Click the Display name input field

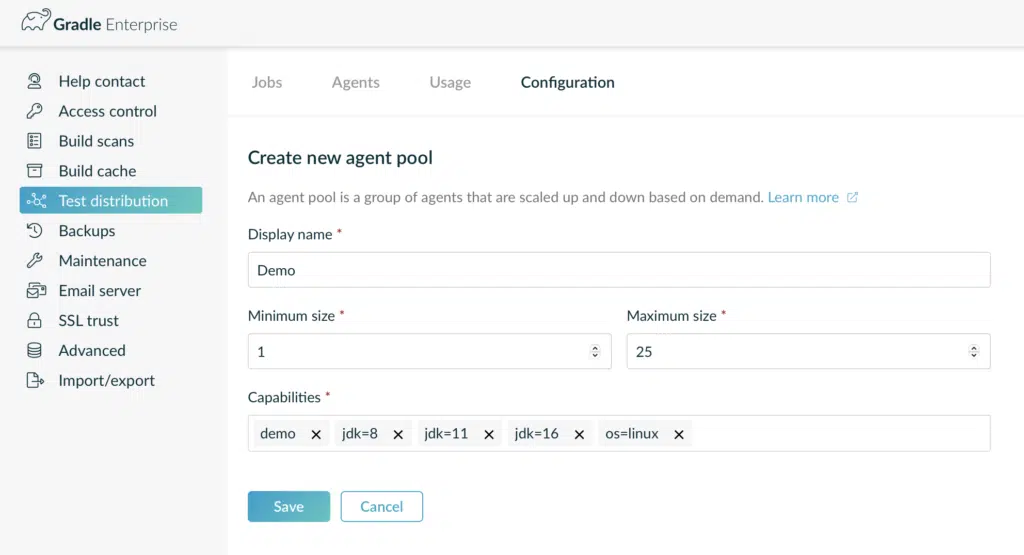pos(618,270)
